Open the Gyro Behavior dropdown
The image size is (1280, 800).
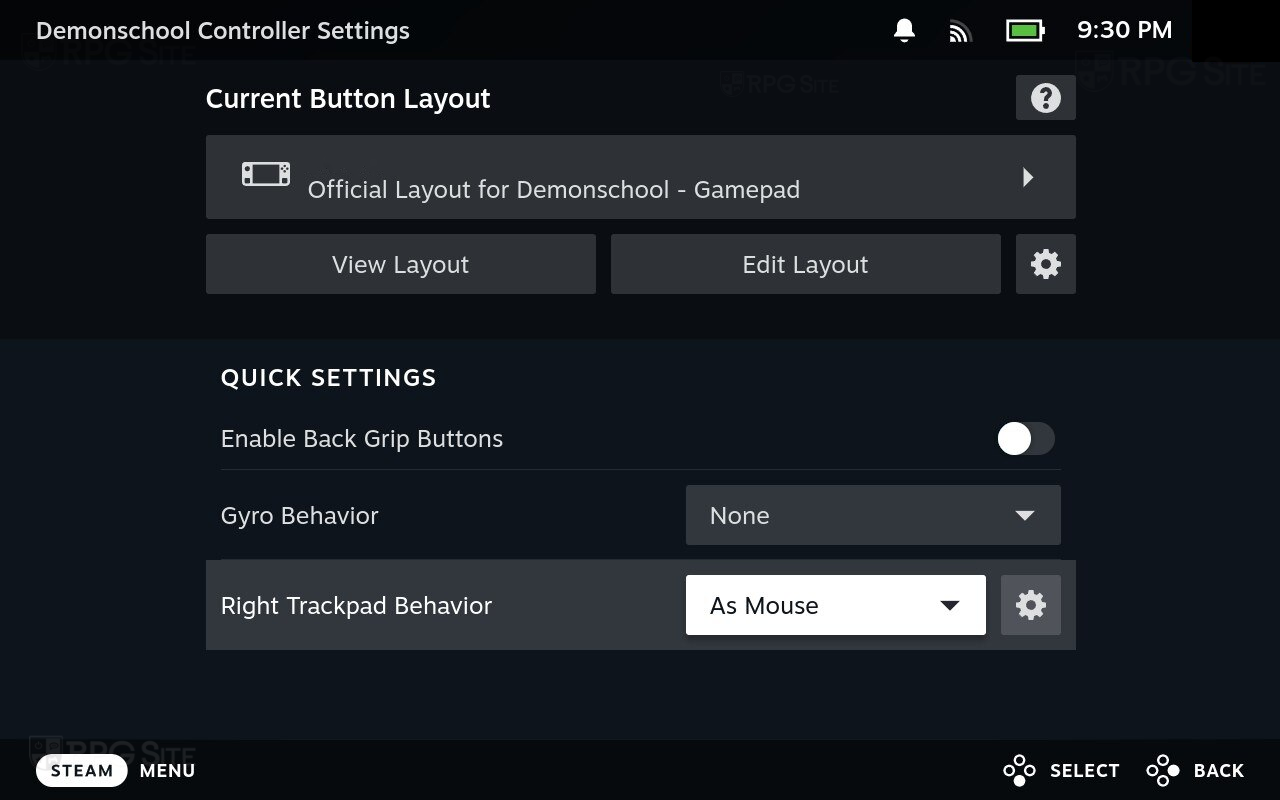872,516
